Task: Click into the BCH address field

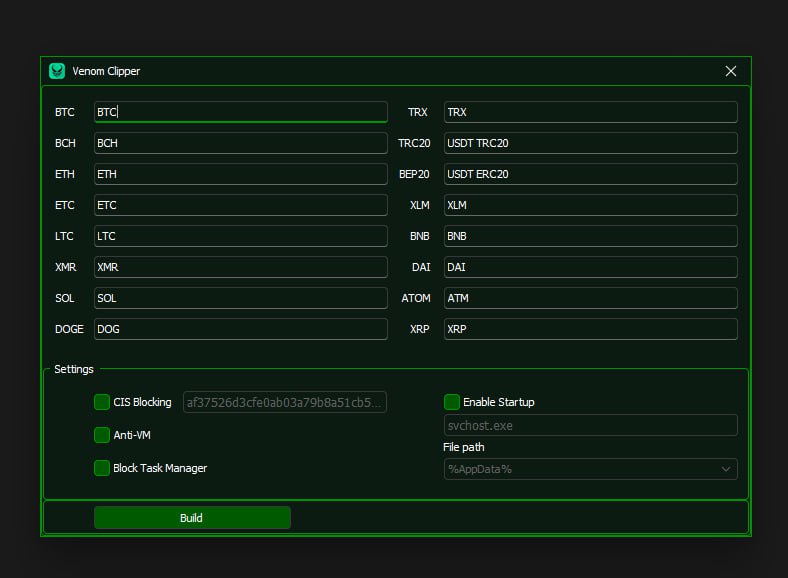Action: [x=241, y=143]
